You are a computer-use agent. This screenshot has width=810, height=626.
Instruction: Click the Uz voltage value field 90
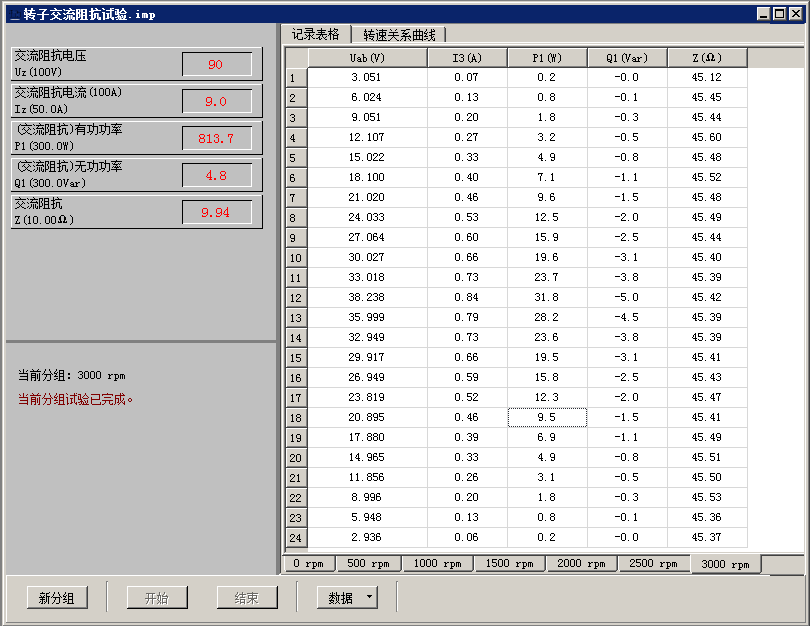coord(216,65)
